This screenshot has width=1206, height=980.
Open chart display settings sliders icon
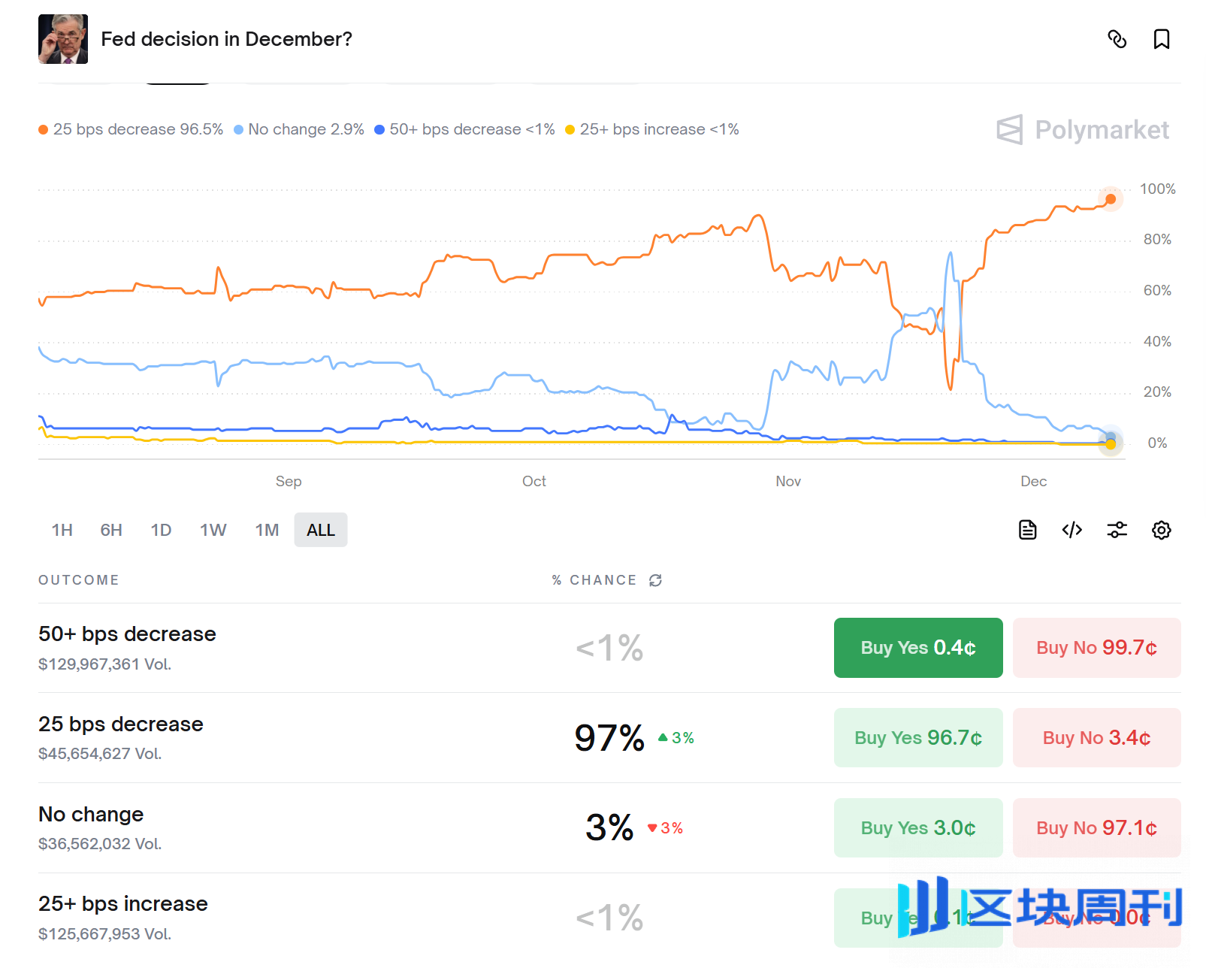pyautogui.click(x=1117, y=530)
